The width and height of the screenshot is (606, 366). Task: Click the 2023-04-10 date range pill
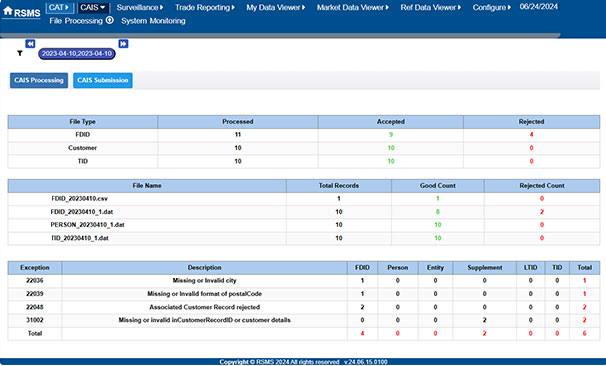click(x=77, y=54)
